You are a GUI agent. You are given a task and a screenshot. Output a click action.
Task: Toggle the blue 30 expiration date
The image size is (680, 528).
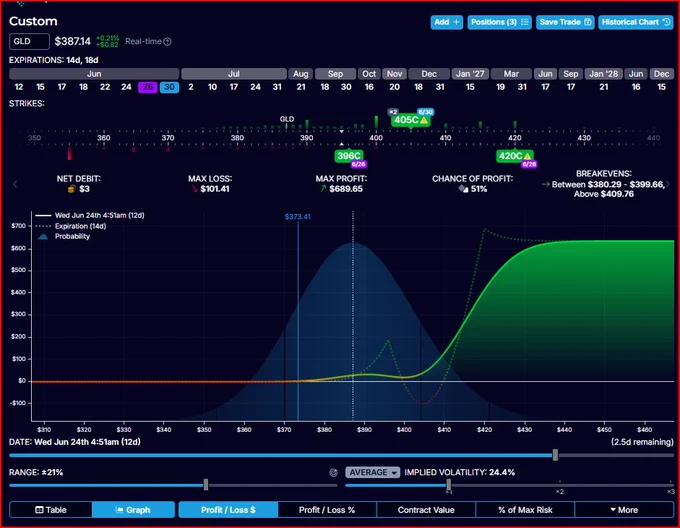(x=169, y=87)
